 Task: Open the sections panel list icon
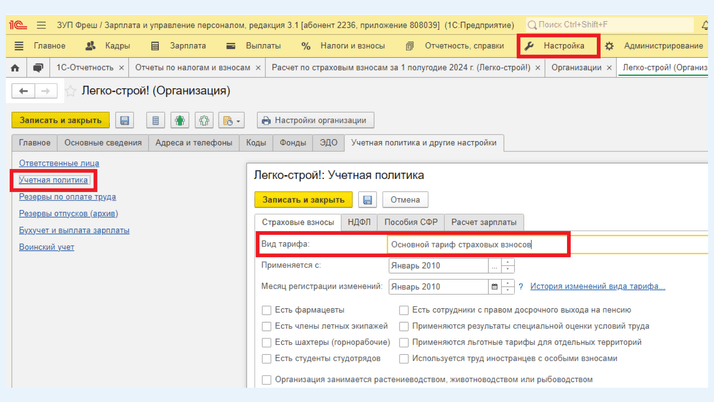coord(19,46)
